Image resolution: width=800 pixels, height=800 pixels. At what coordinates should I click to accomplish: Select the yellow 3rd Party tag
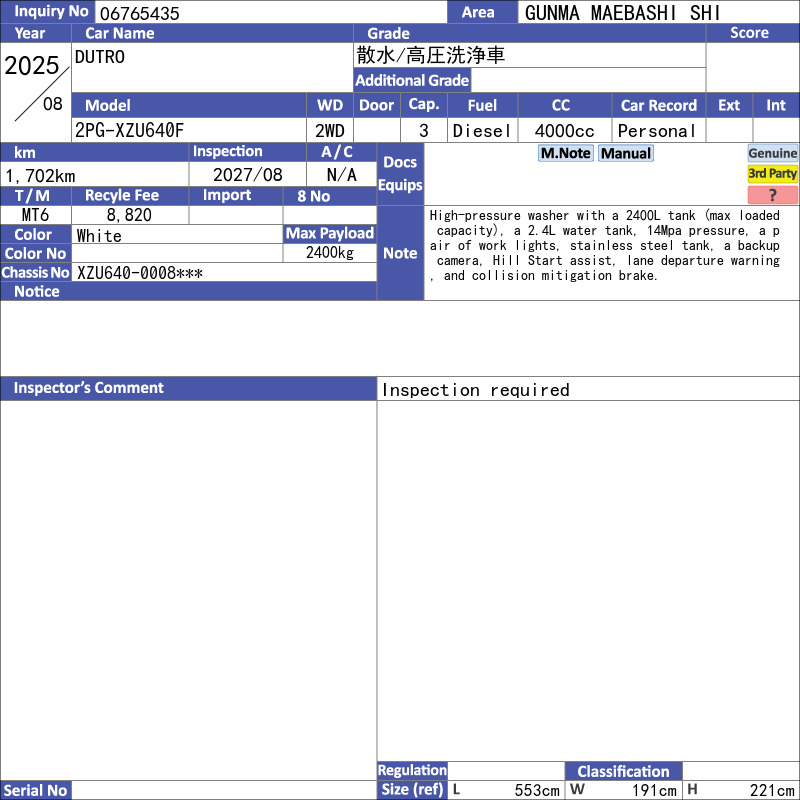click(772, 173)
